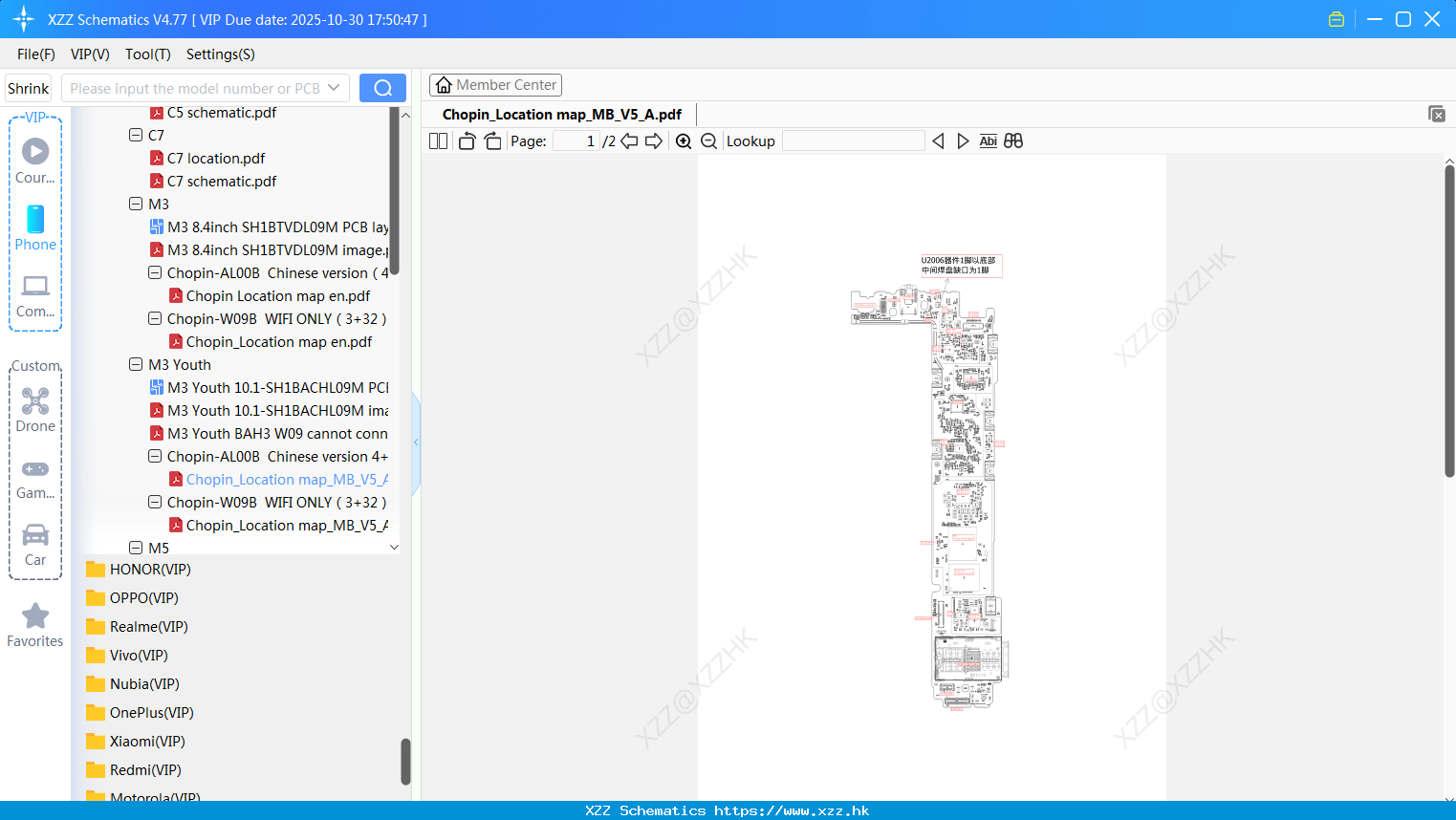
Task: Close the document tab panel icon
Action: coord(1436,114)
